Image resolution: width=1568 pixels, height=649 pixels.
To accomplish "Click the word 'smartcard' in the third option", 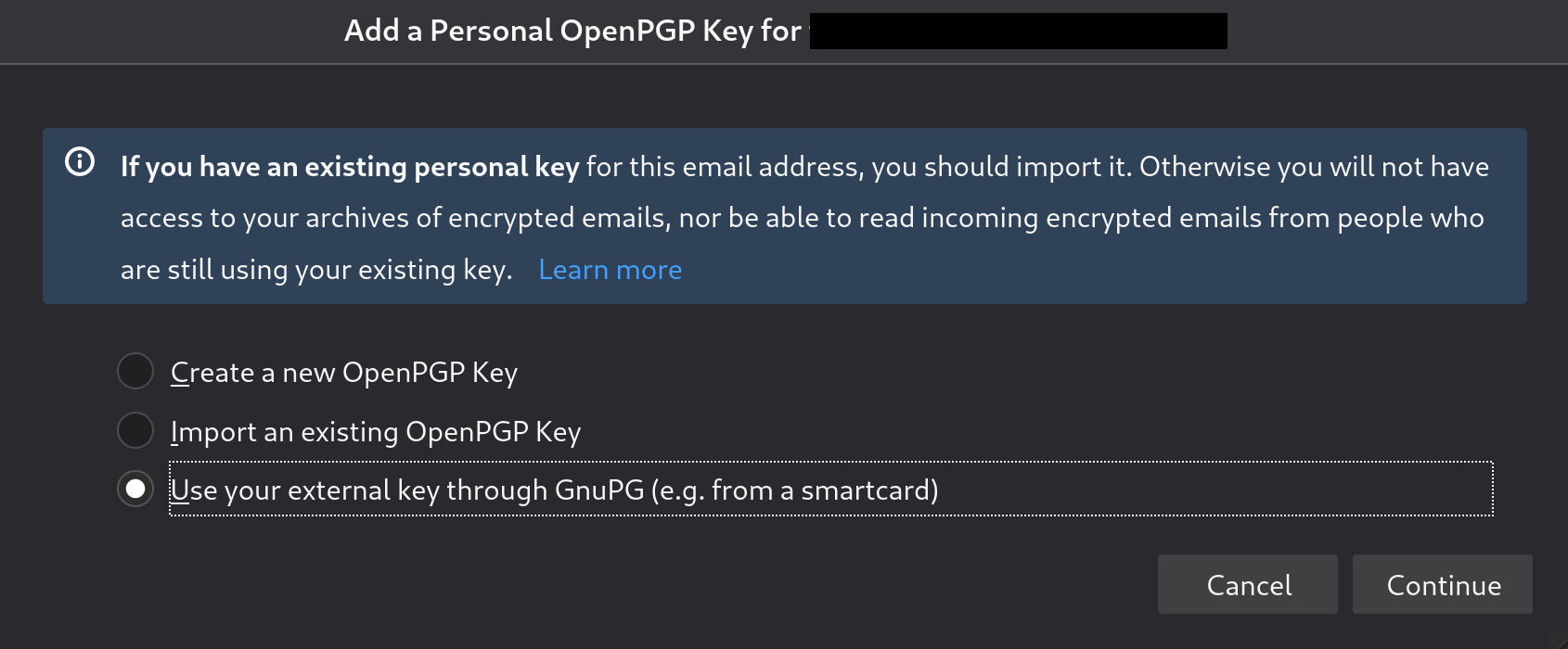I will tap(866, 490).
